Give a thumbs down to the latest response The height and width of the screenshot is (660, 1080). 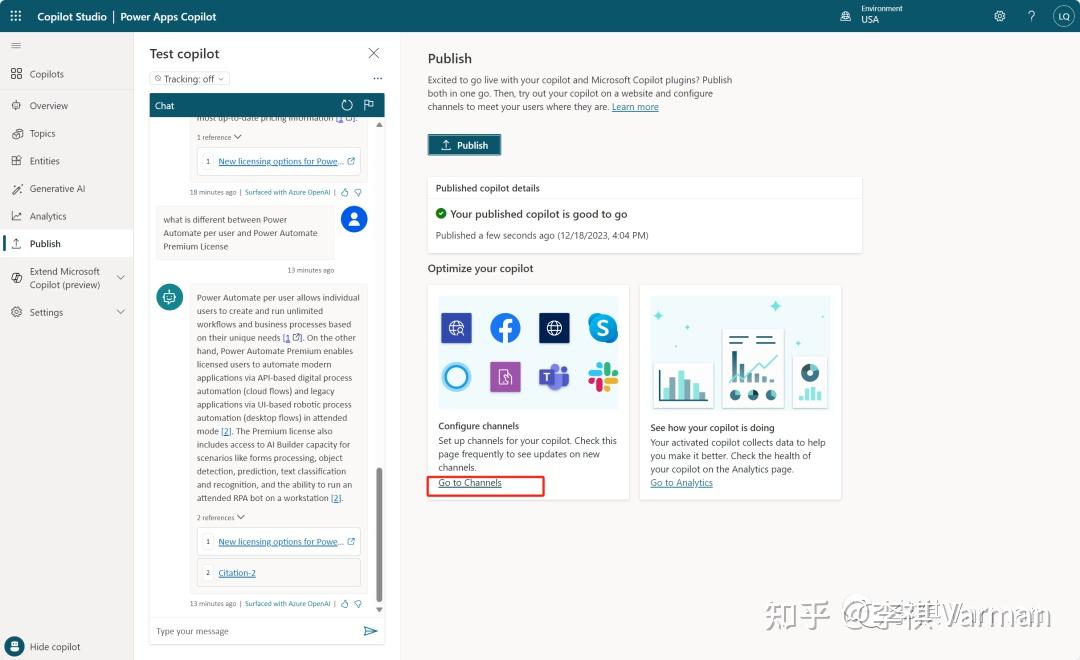point(357,603)
